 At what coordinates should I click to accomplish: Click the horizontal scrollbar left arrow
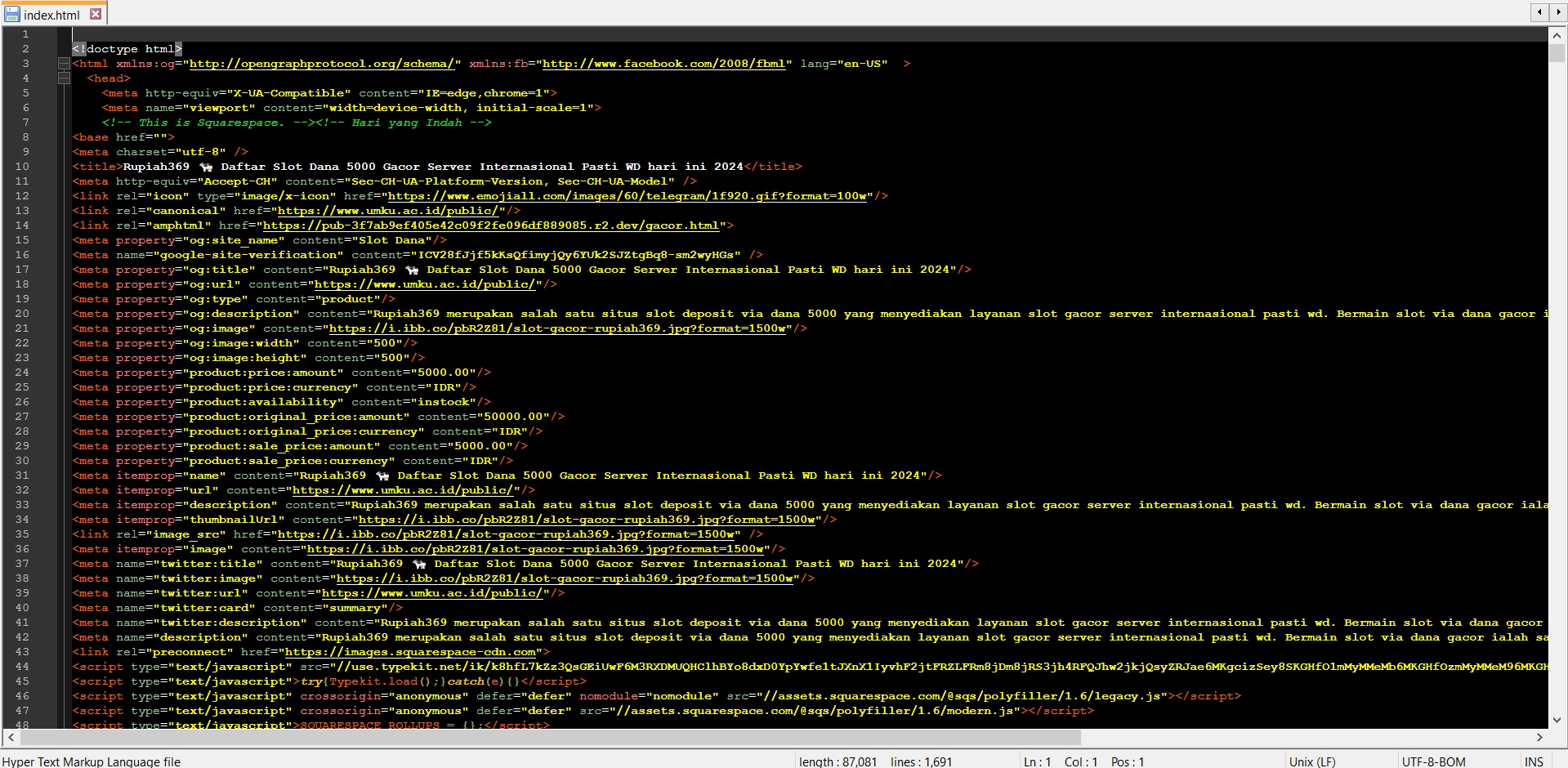11,737
